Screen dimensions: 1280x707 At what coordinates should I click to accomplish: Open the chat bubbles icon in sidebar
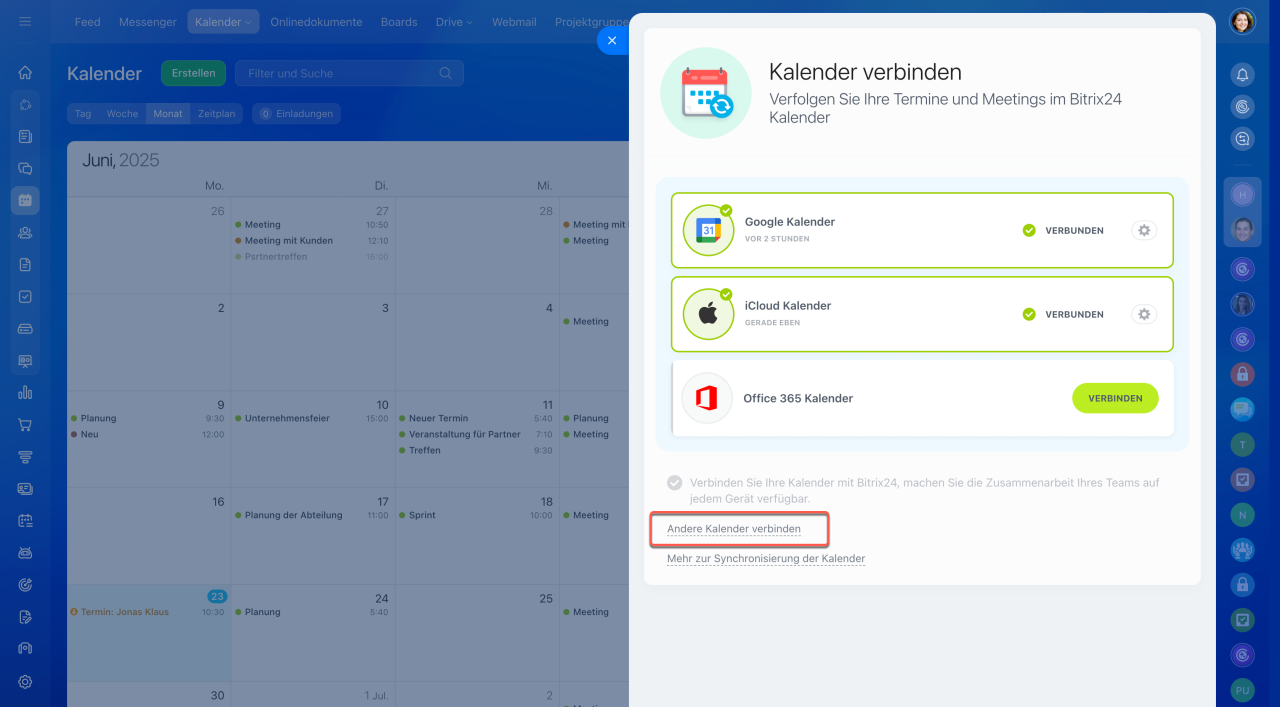point(25,168)
